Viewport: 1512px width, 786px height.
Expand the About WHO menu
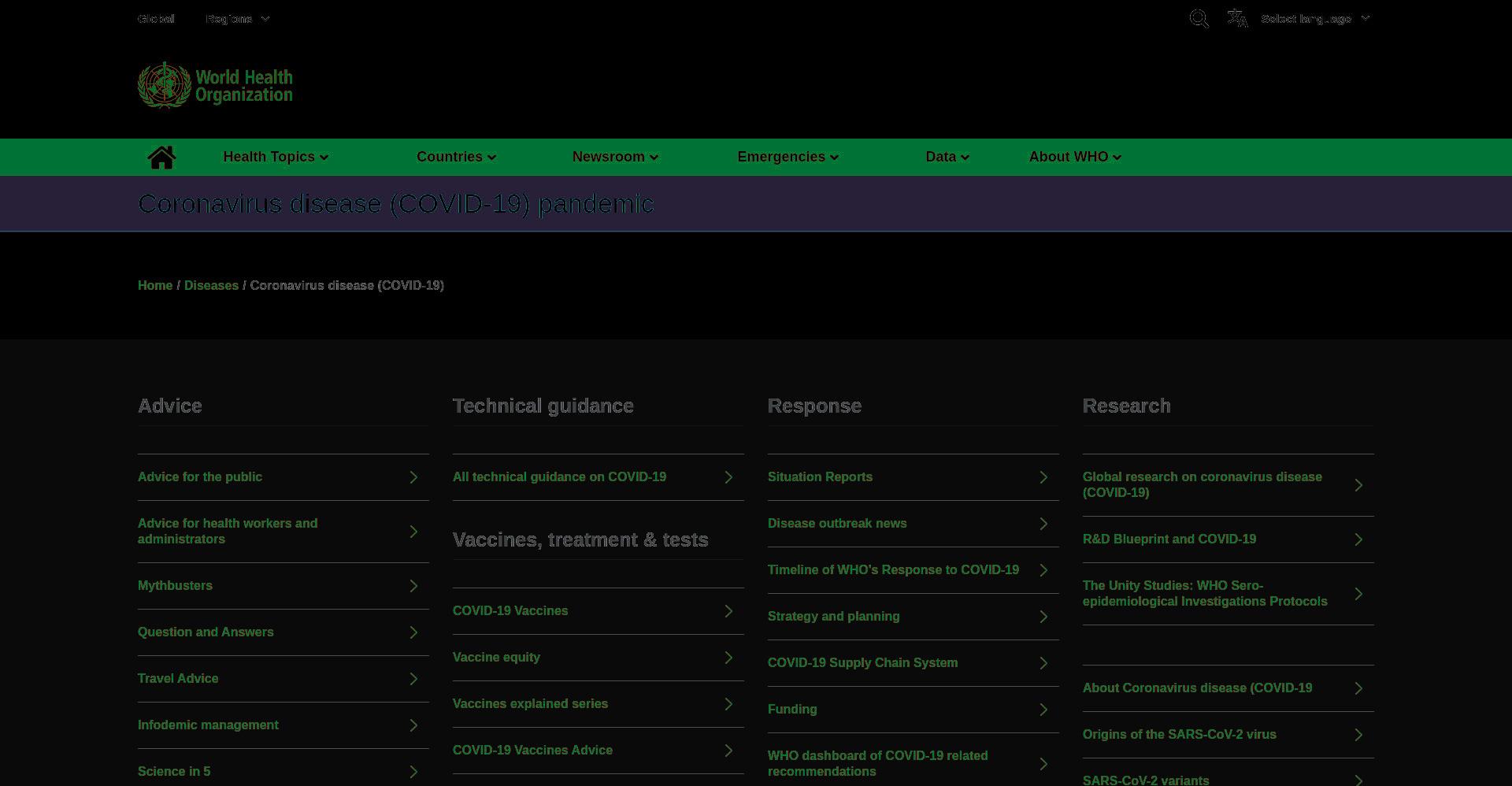(1075, 157)
